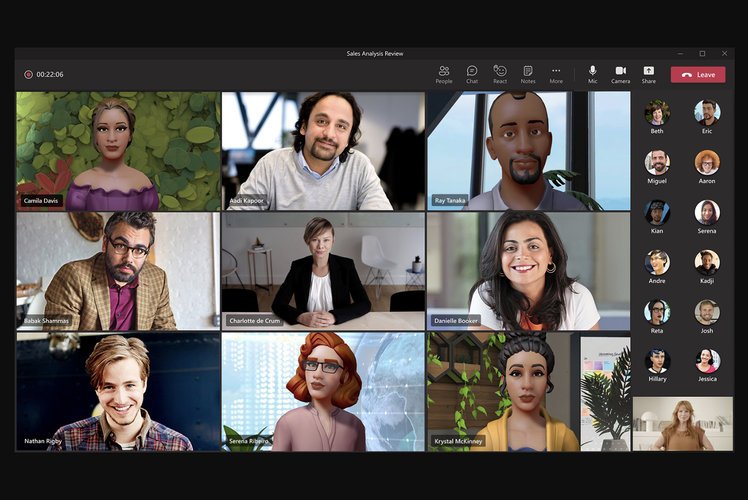Open the People panel

444,74
